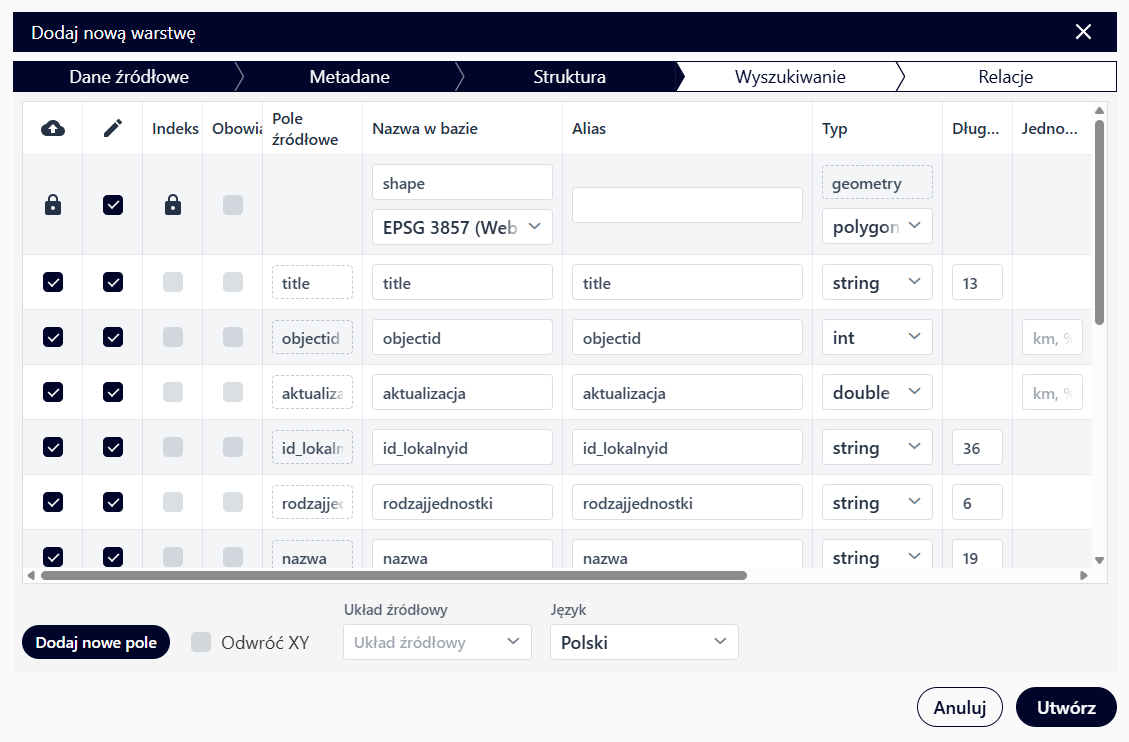
Task: Click the scroll down arrow of table
Action: (1099, 561)
